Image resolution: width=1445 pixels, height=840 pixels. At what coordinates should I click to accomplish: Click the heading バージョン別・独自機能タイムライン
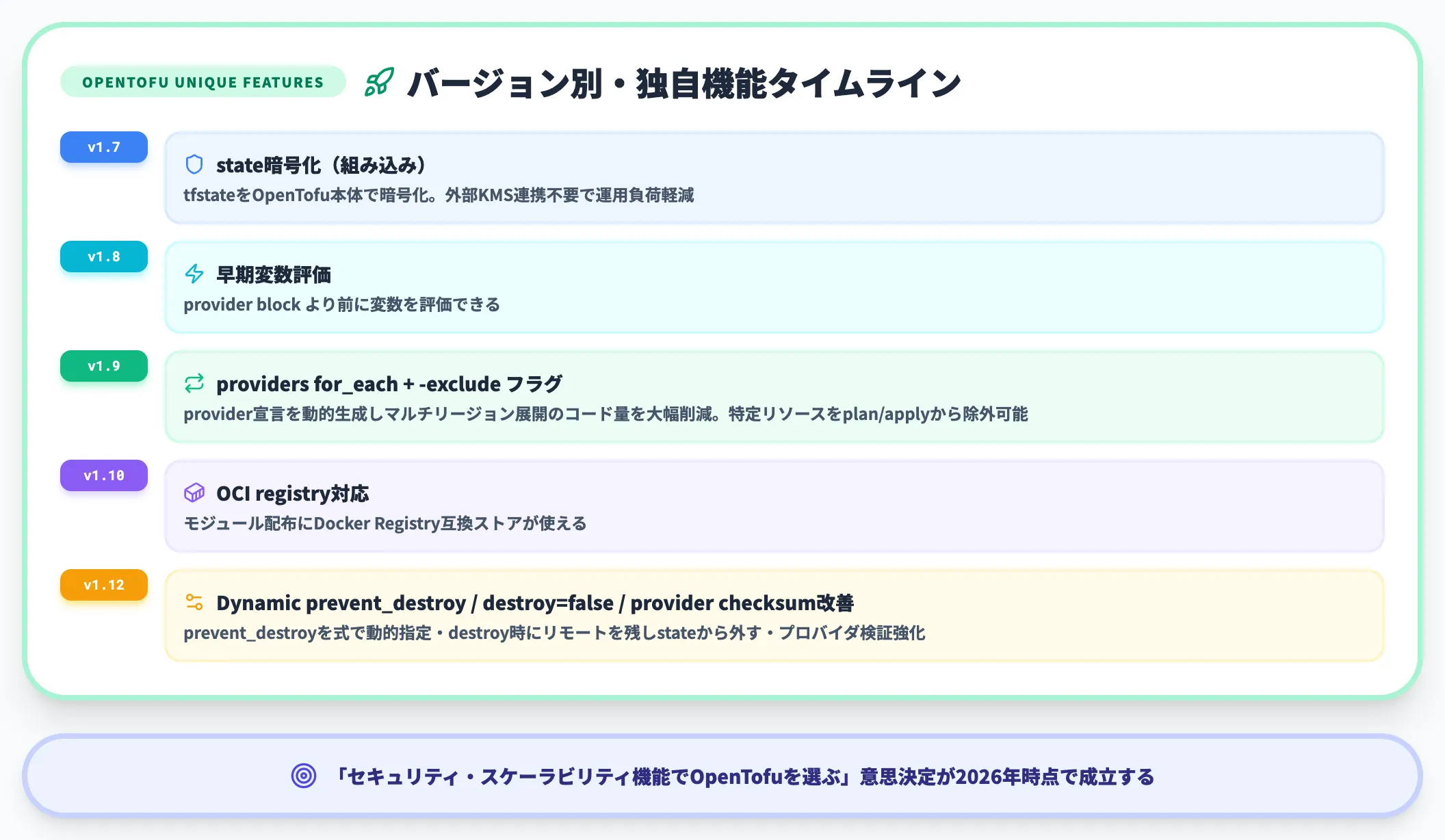684,83
